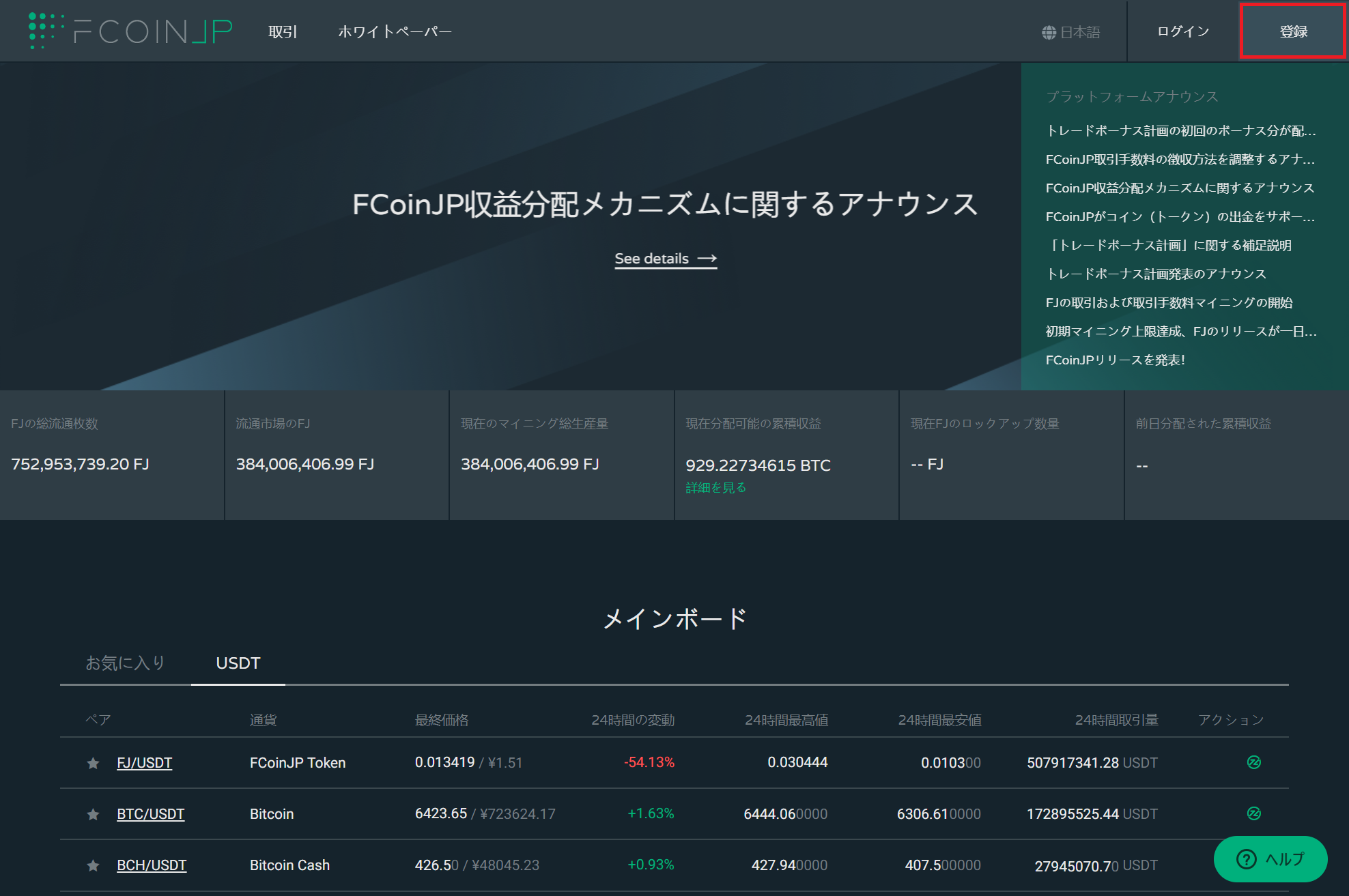Click the Bitcoin Cash currency name
The height and width of the screenshot is (896, 1349).
pos(289,865)
